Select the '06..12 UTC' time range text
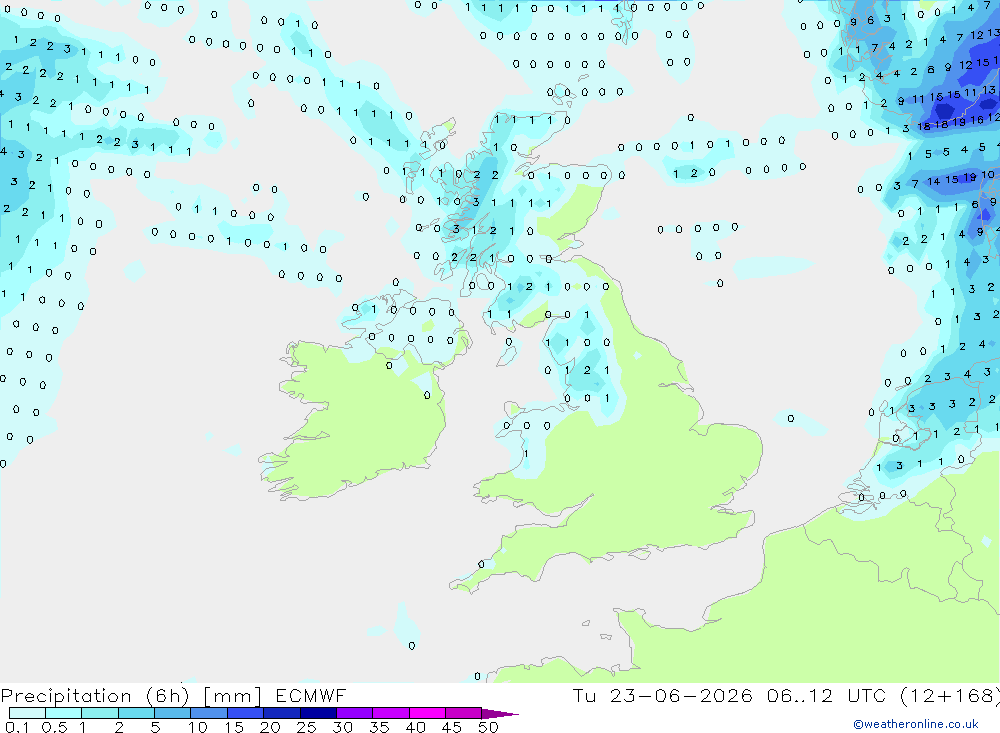1000x733 pixels. [826, 695]
